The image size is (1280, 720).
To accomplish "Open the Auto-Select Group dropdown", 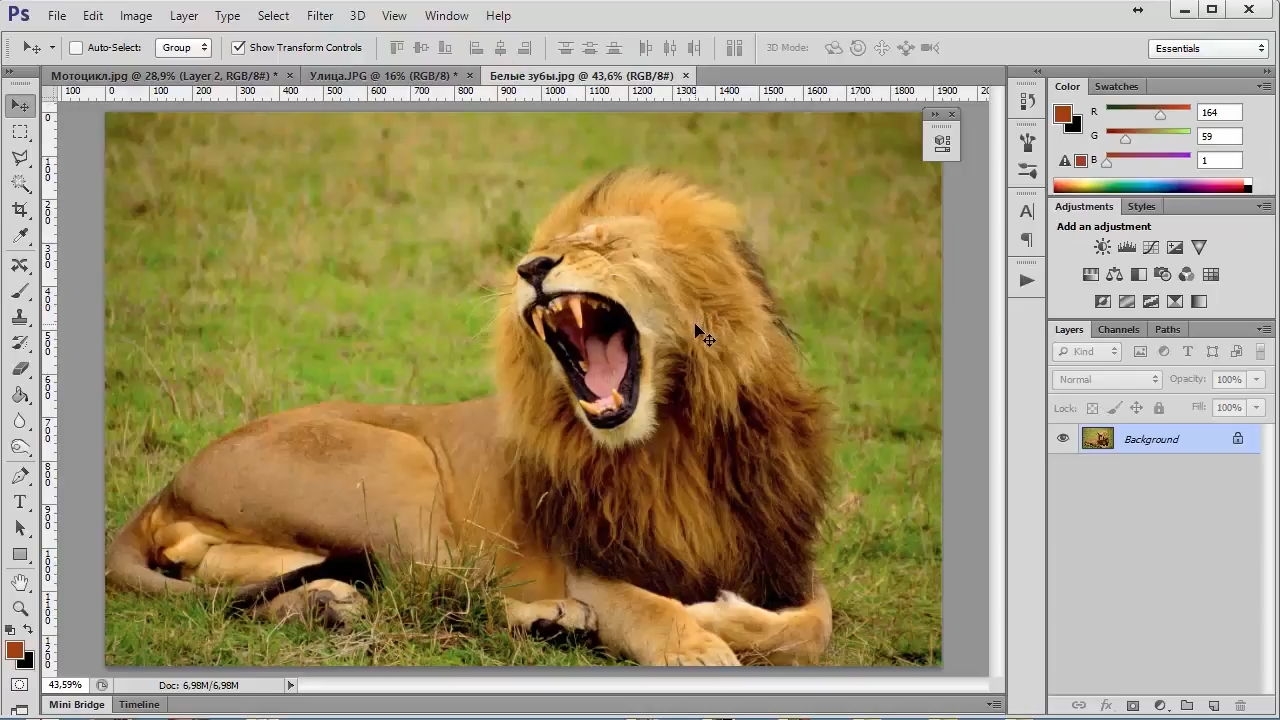I will (x=184, y=47).
